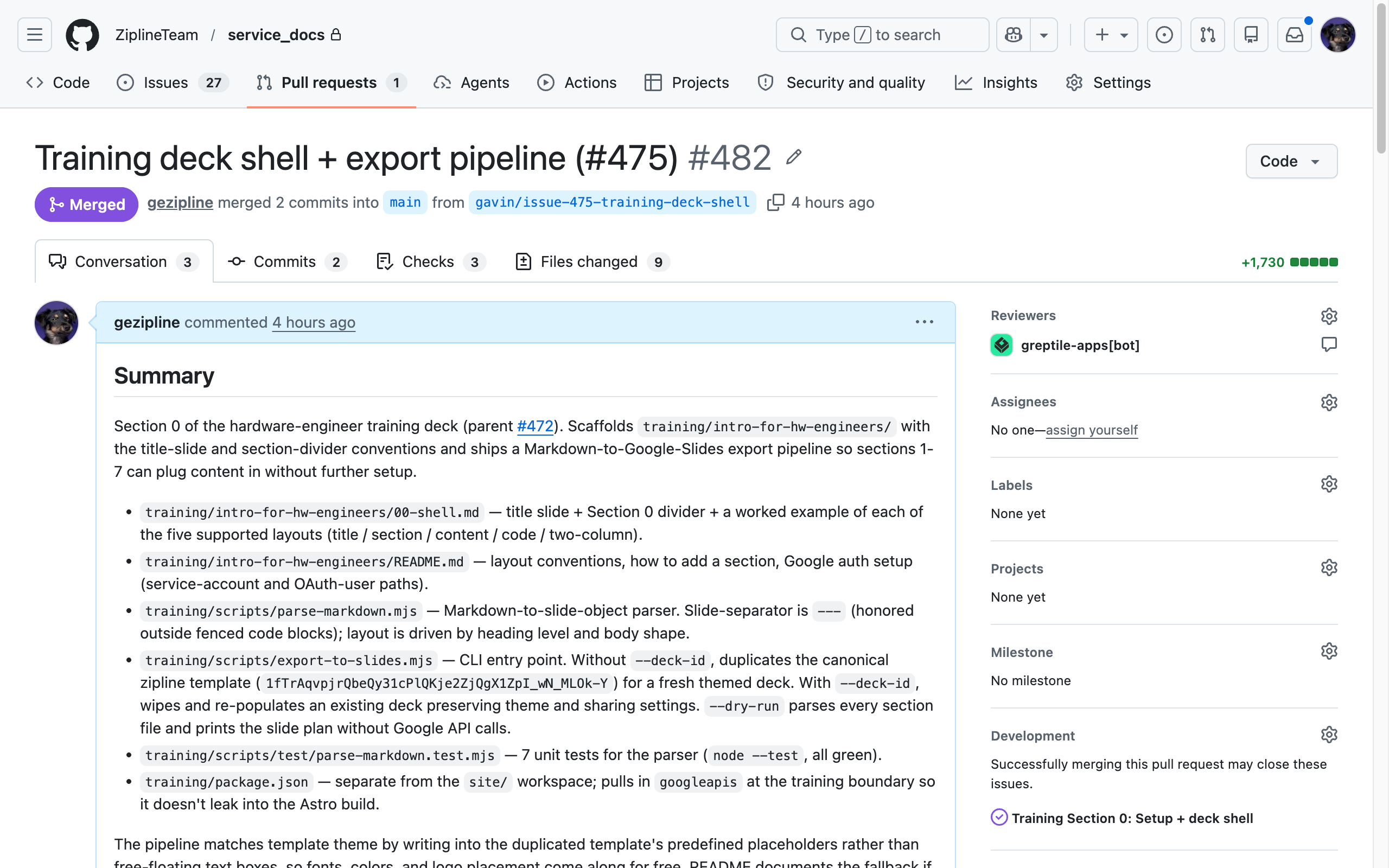Open the hamburger navigation menu

(x=34, y=35)
